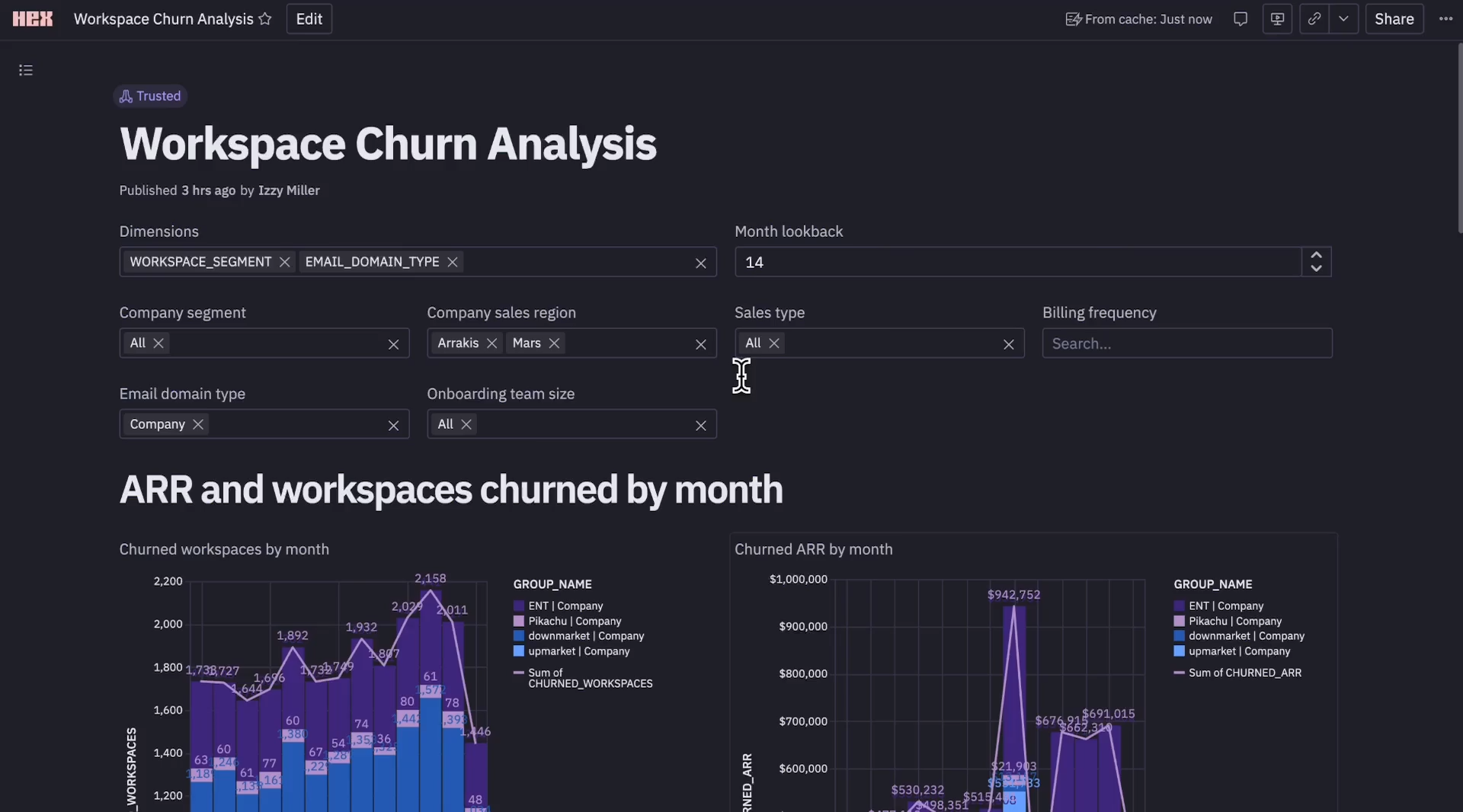Star the Workspace Churn Analysis project

265,19
